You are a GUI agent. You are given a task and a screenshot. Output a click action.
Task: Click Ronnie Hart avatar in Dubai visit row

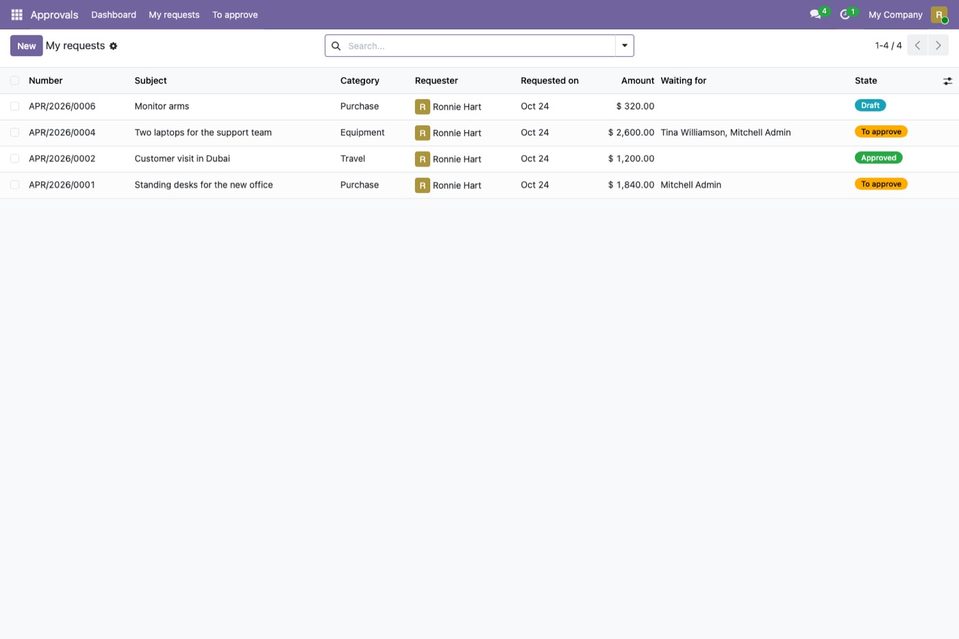coord(422,159)
